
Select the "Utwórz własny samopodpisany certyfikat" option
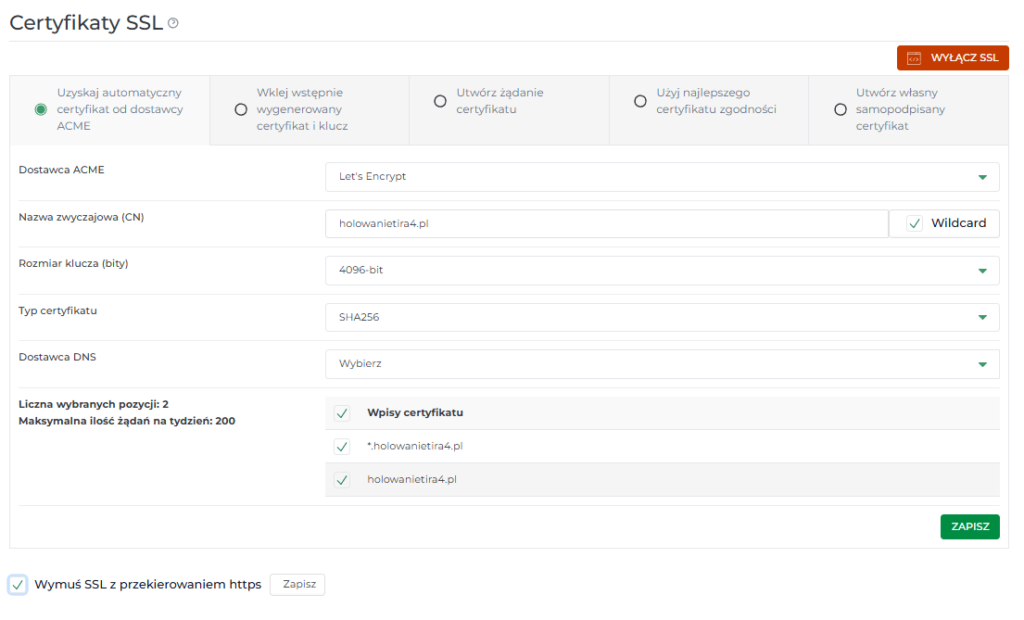(x=840, y=110)
